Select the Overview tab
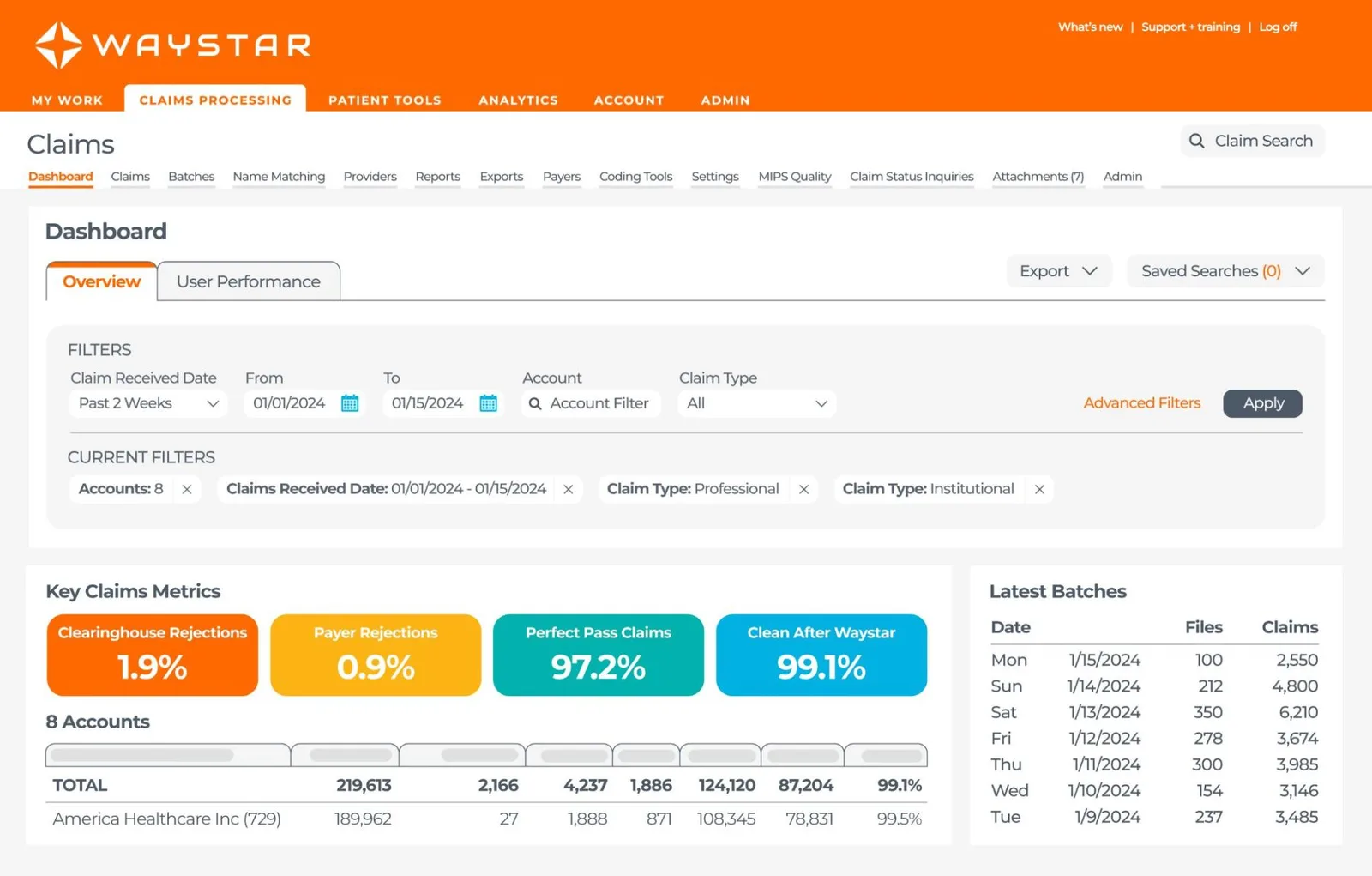The image size is (1372, 876). 101,281
